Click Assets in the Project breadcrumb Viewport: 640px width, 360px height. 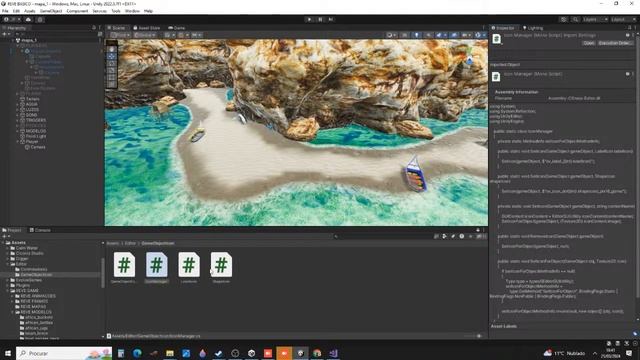pyautogui.click(x=113, y=243)
